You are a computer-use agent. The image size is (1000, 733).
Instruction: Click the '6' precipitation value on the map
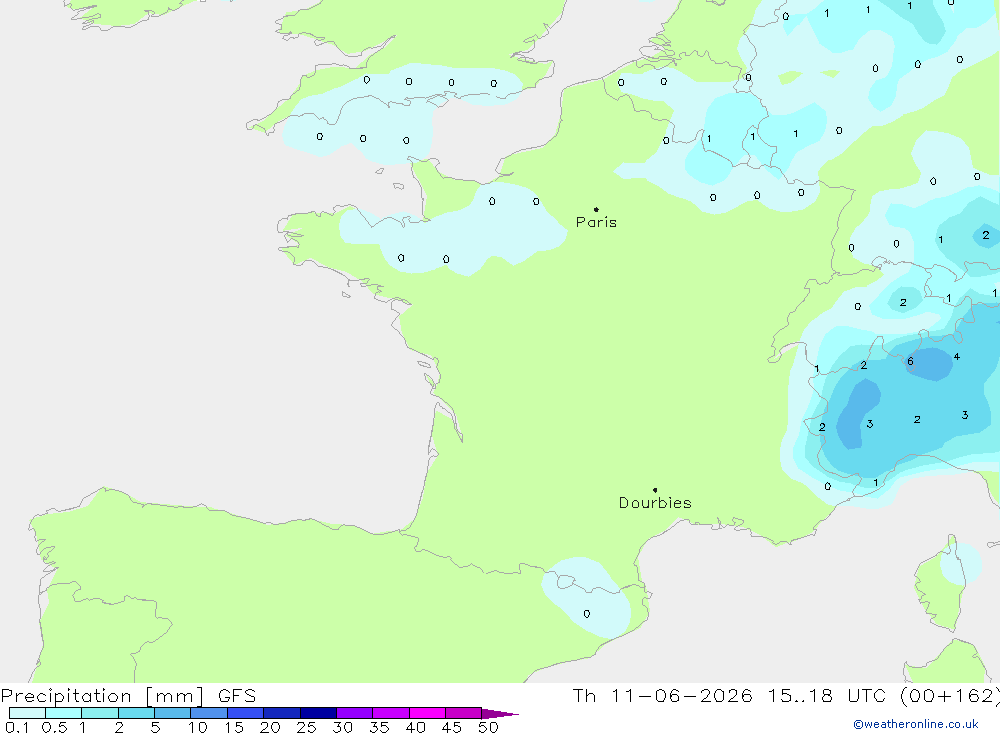(x=910, y=362)
